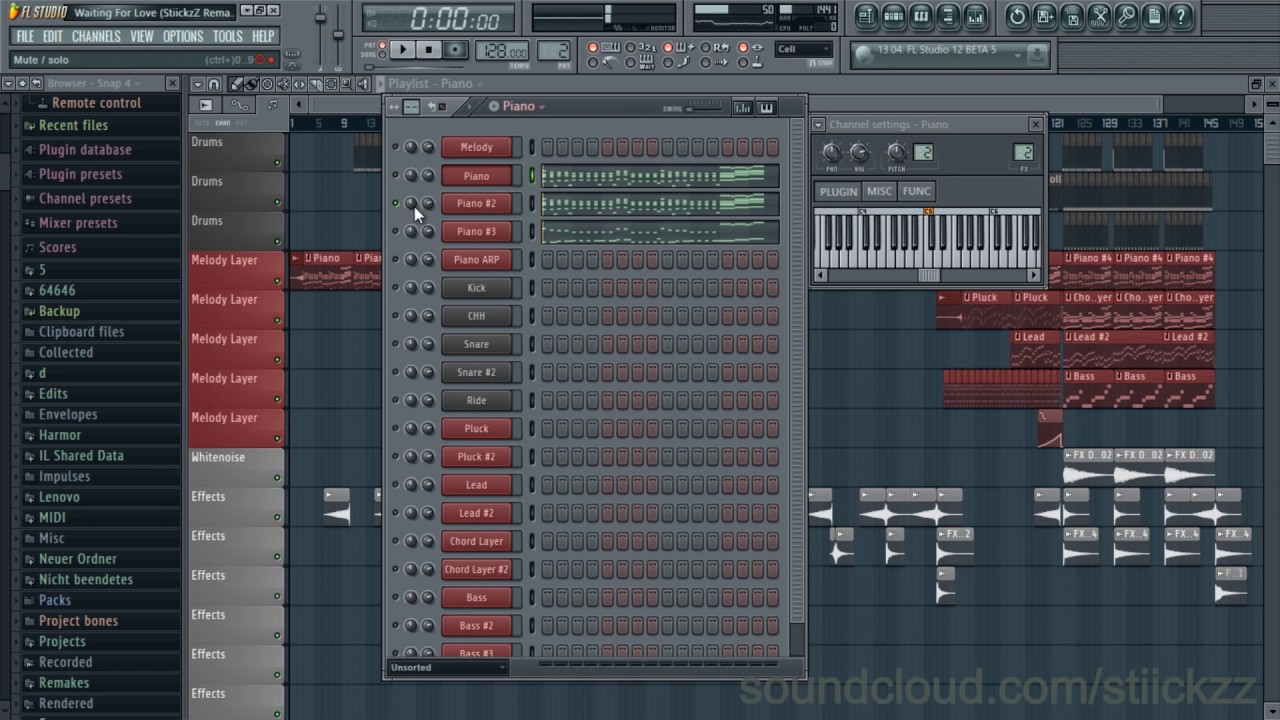
Task: Click the stop button in transport
Action: coord(429,50)
